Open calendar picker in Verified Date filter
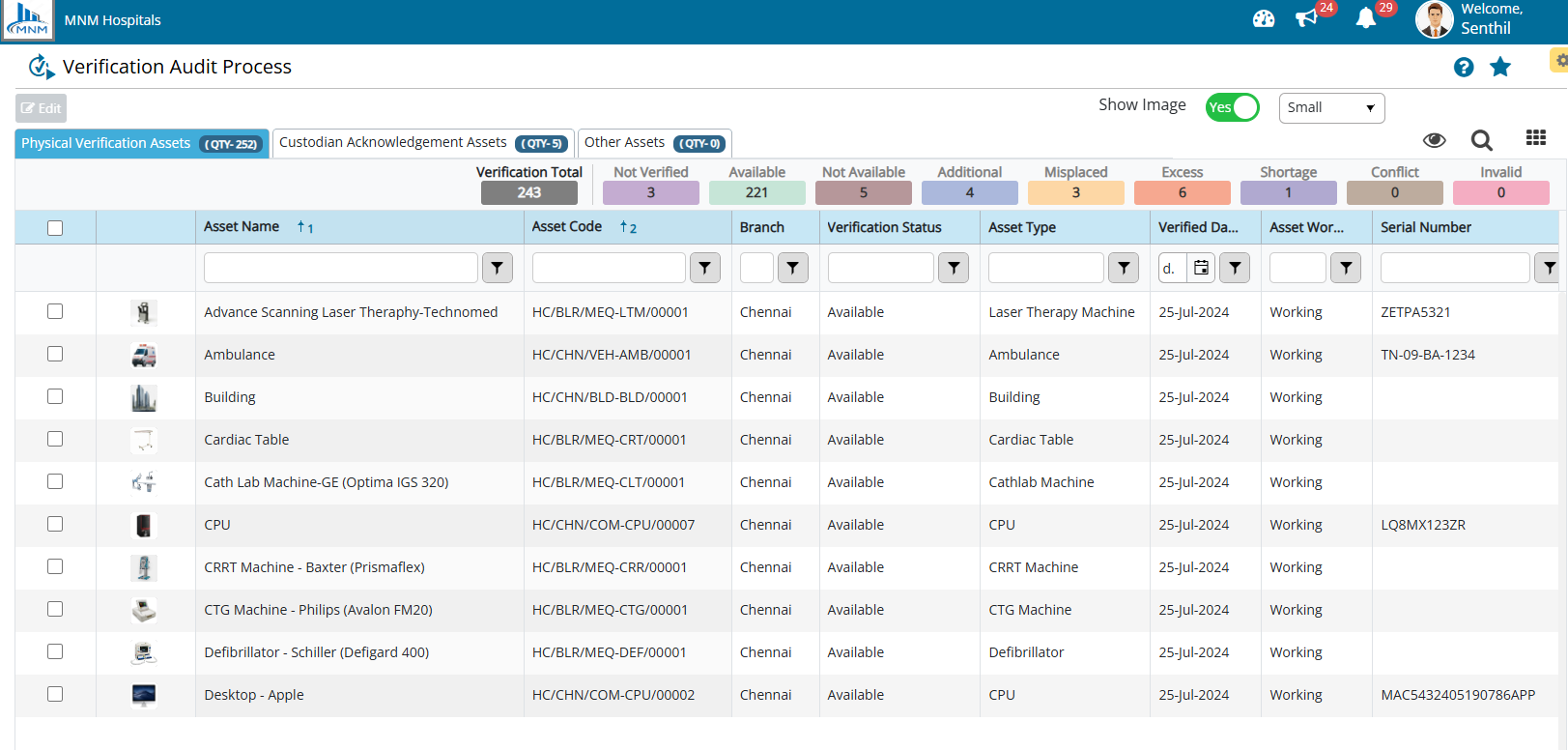The height and width of the screenshot is (750, 1568). 1201,268
